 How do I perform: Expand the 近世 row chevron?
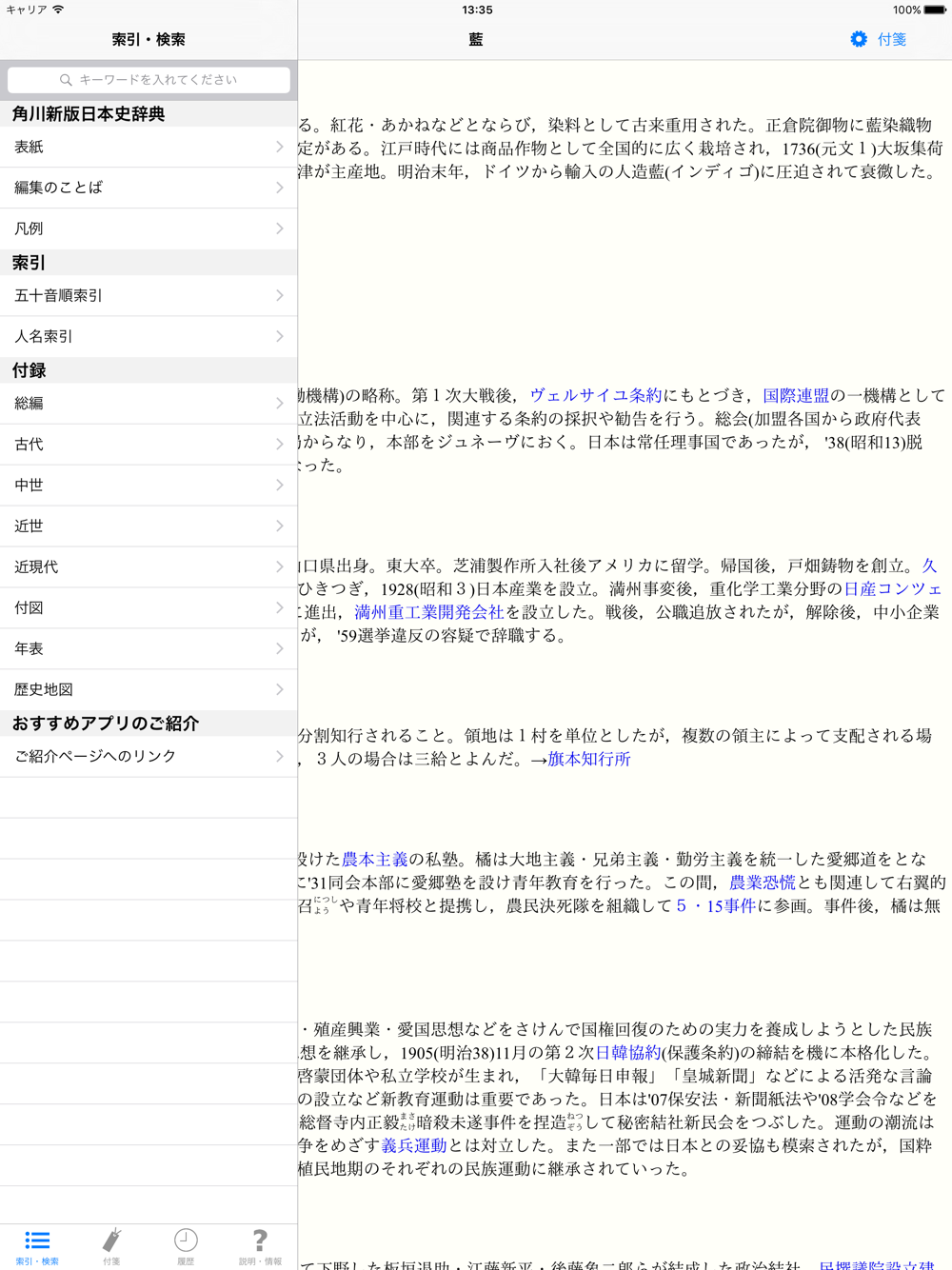279,526
